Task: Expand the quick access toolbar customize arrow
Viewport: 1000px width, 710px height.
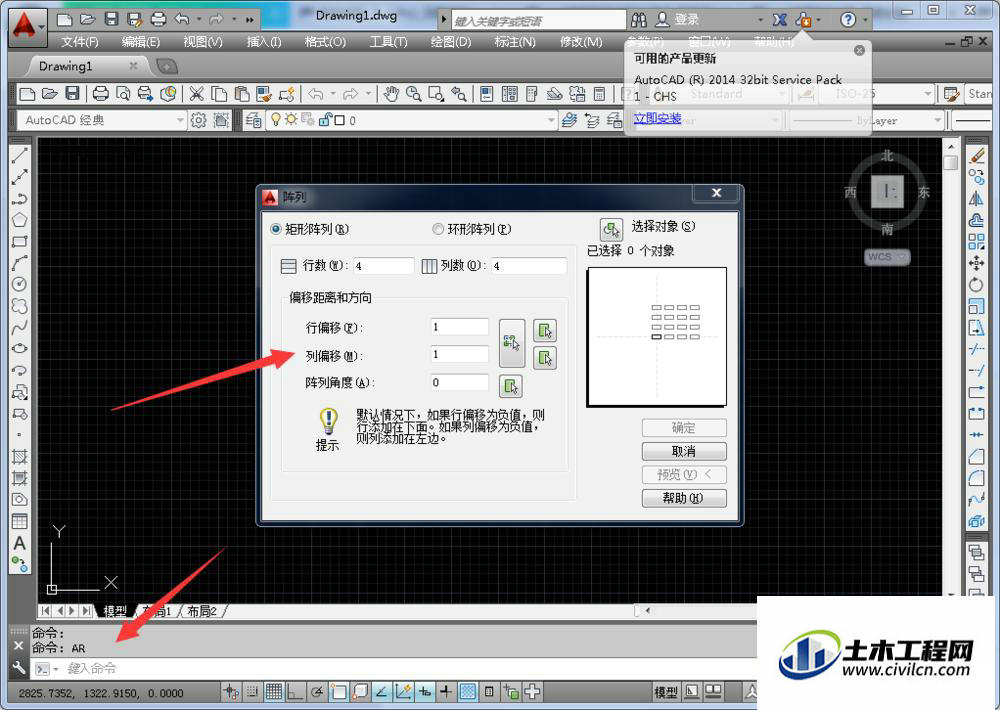Action: point(249,20)
